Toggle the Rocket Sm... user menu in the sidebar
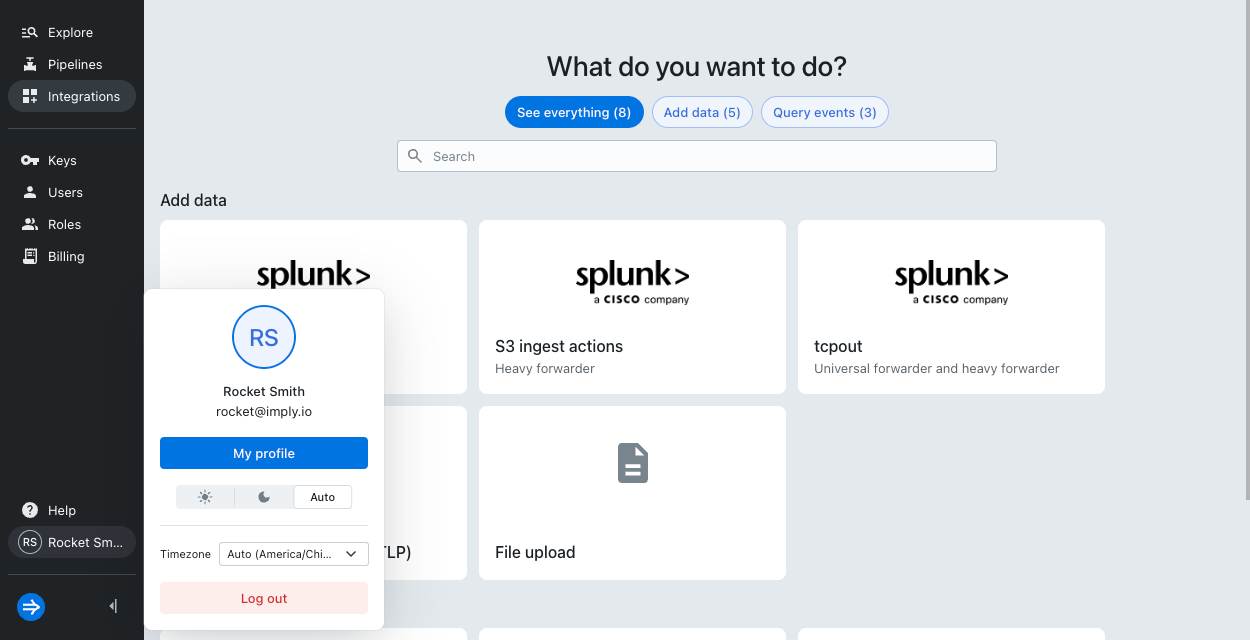 pos(72,542)
